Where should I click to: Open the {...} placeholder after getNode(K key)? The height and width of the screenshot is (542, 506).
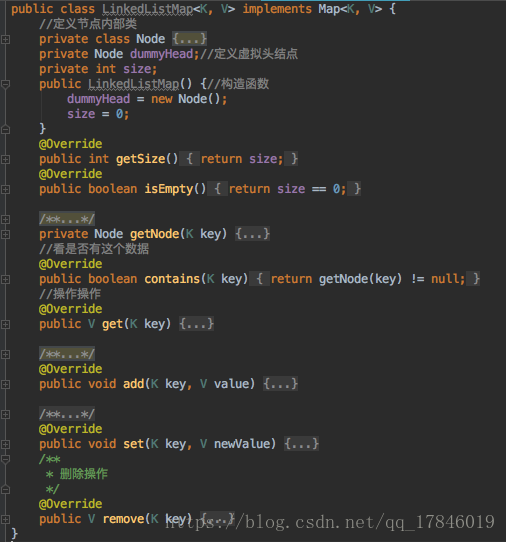click(x=252, y=234)
